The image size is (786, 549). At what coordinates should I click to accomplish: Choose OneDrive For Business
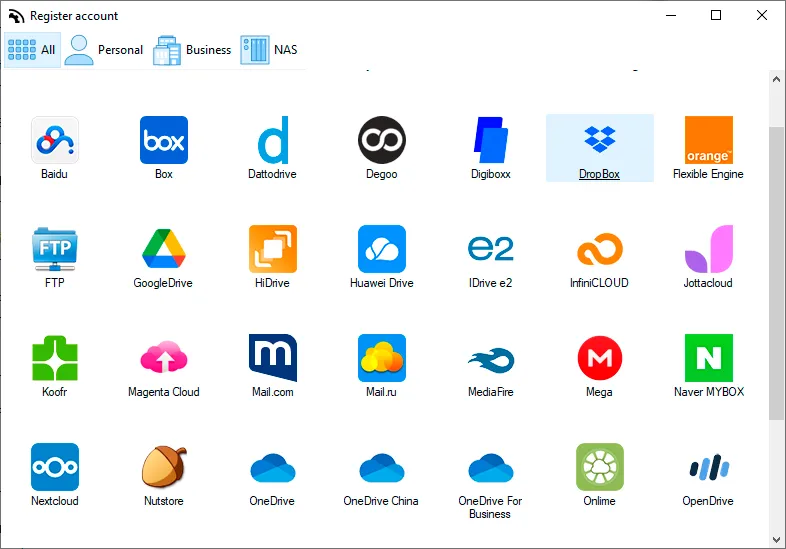(491, 467)
